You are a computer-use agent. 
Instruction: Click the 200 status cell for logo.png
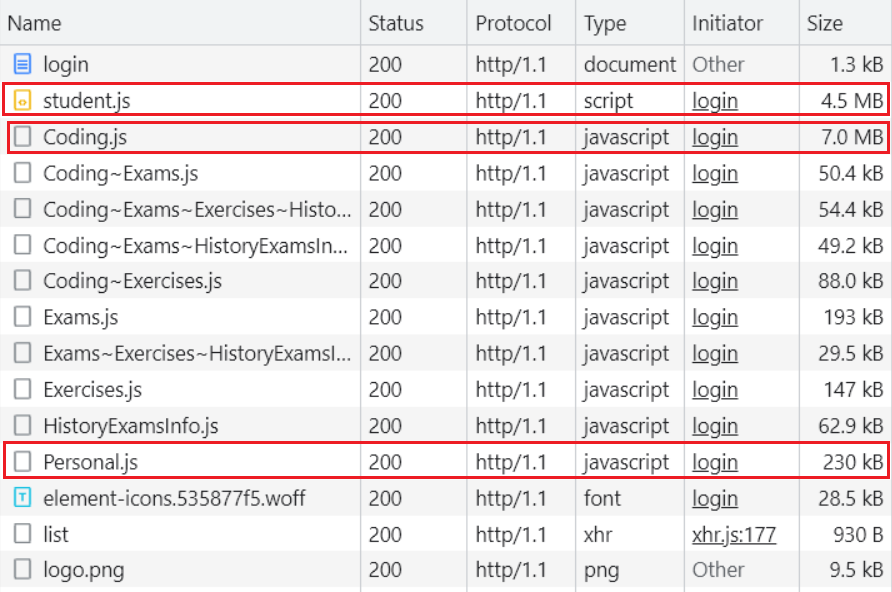tap(385, 570)
